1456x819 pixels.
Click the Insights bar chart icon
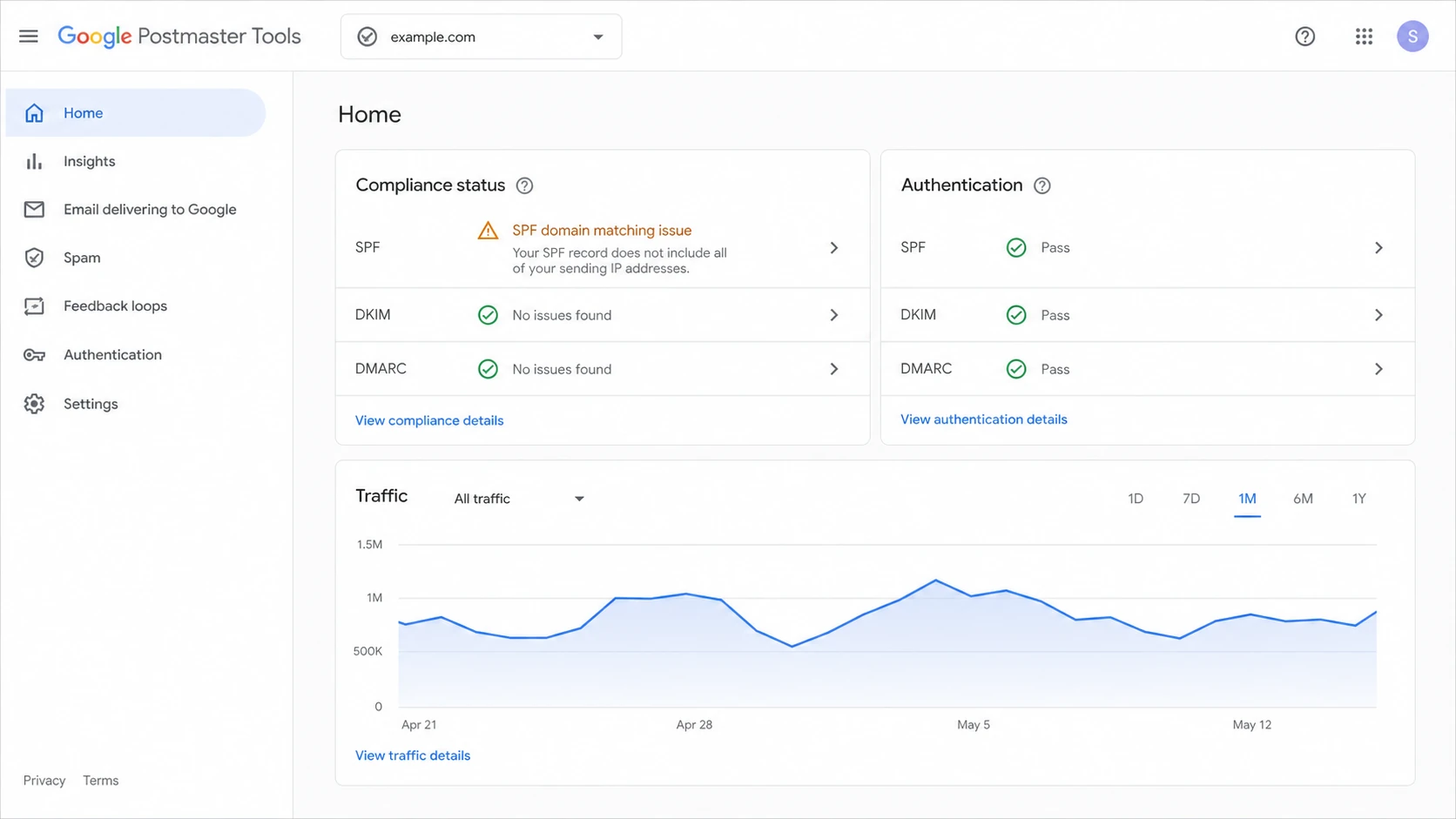34,161
